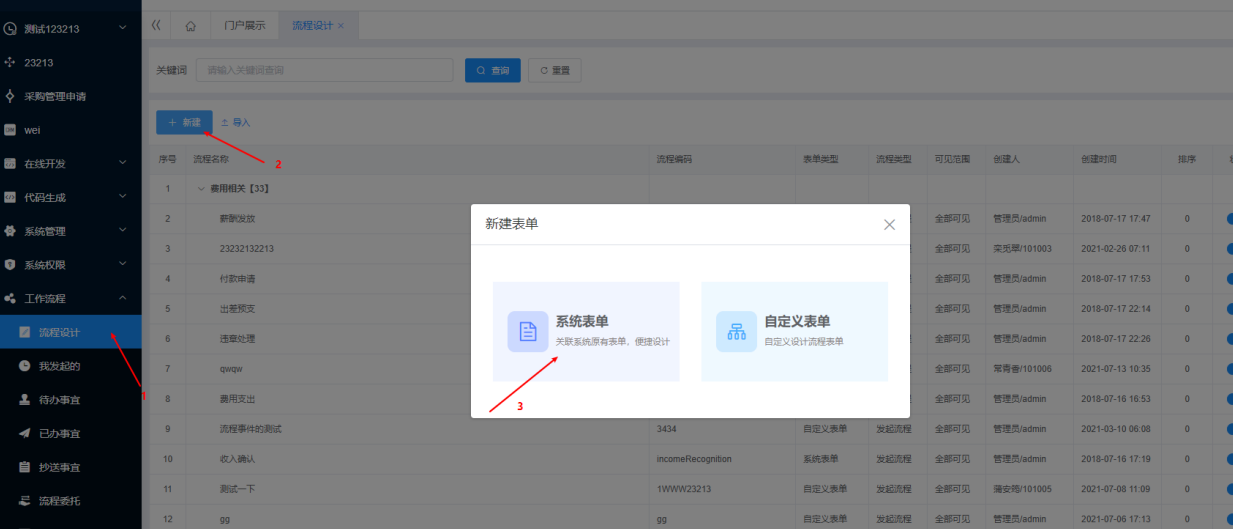Image resolution: width=1233 pixels, height=529 pixels.
Task: Click the 查询 search button
Action: (493, 70)
